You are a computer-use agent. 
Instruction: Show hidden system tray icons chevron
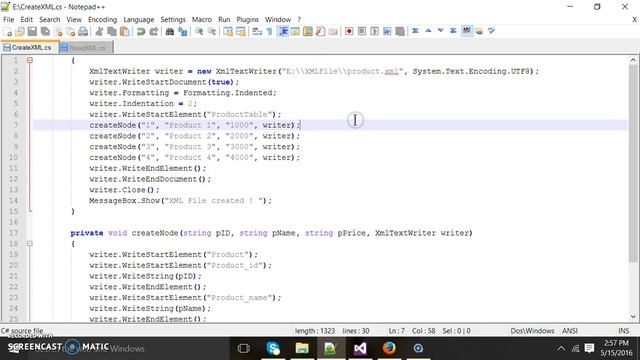click(561, 349)
